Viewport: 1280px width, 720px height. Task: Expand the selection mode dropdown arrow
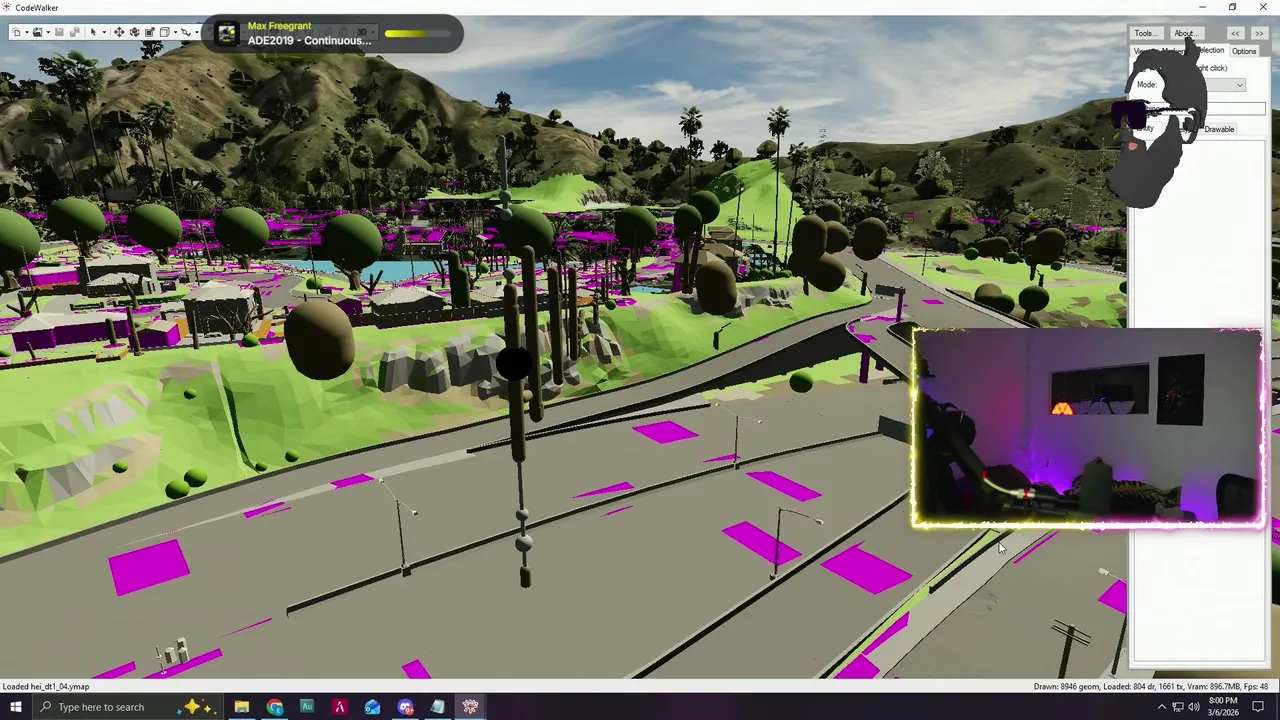click(104, 32)
